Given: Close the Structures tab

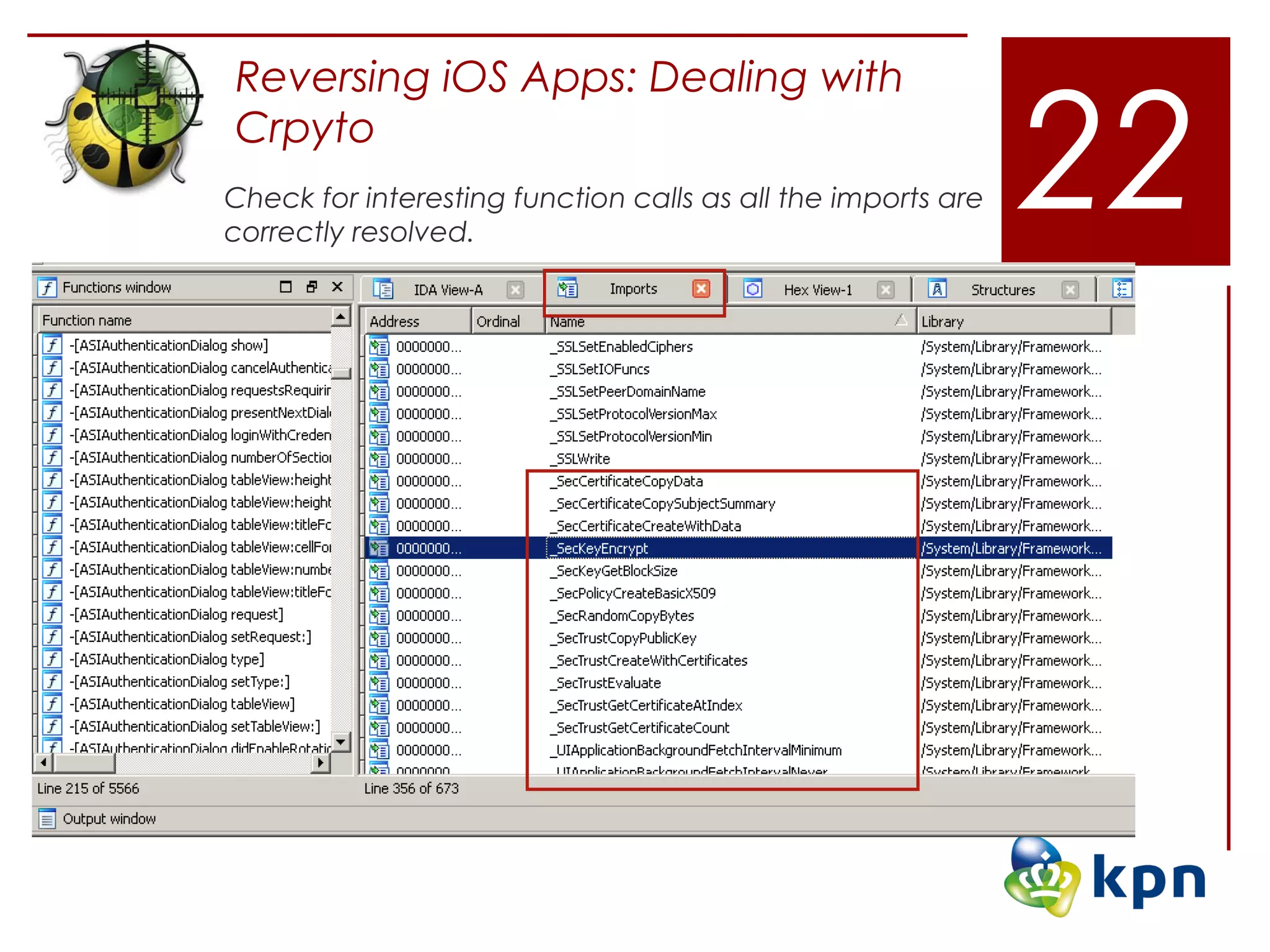Looking at the screenshot, I should point(1070,290).
